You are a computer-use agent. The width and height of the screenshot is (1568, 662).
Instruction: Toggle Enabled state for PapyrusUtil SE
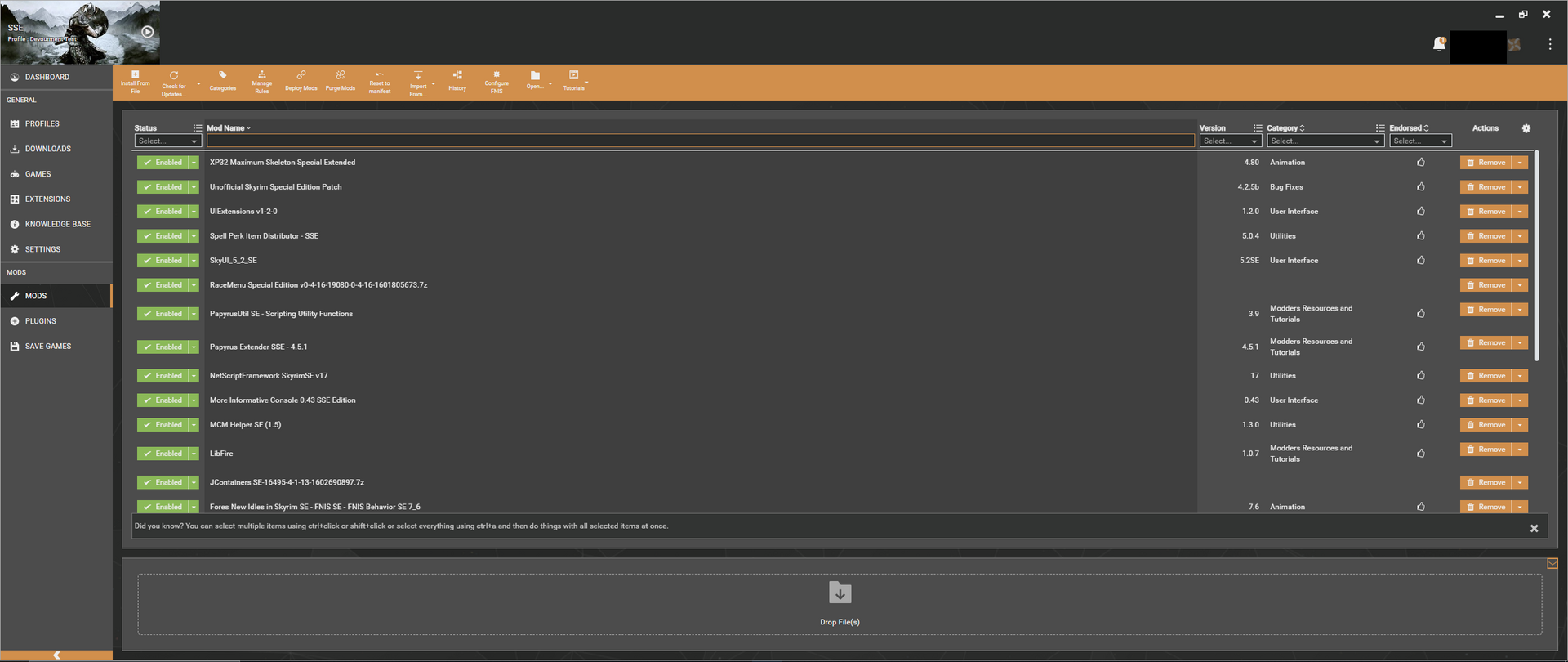163,314
